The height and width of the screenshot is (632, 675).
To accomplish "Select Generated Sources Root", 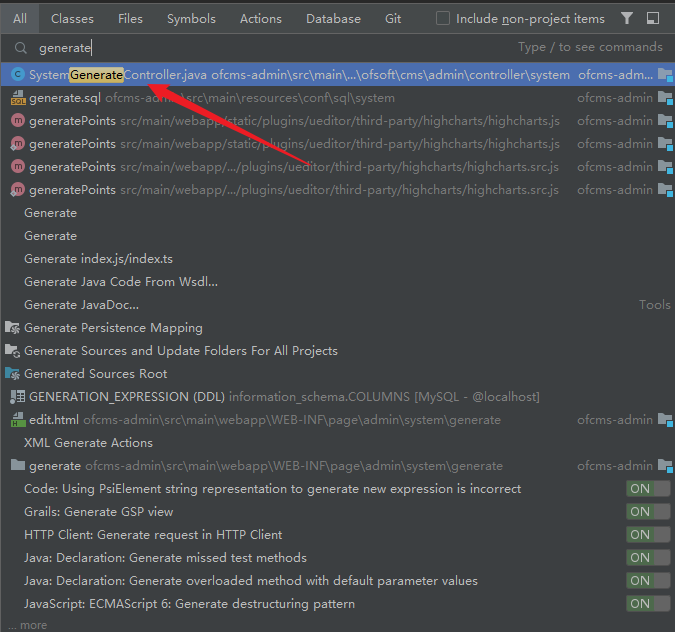I will tap(338, 374).
